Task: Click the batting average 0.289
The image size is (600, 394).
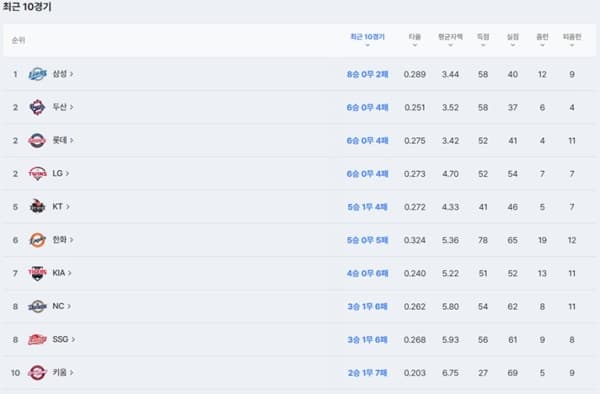Action: 415,74
